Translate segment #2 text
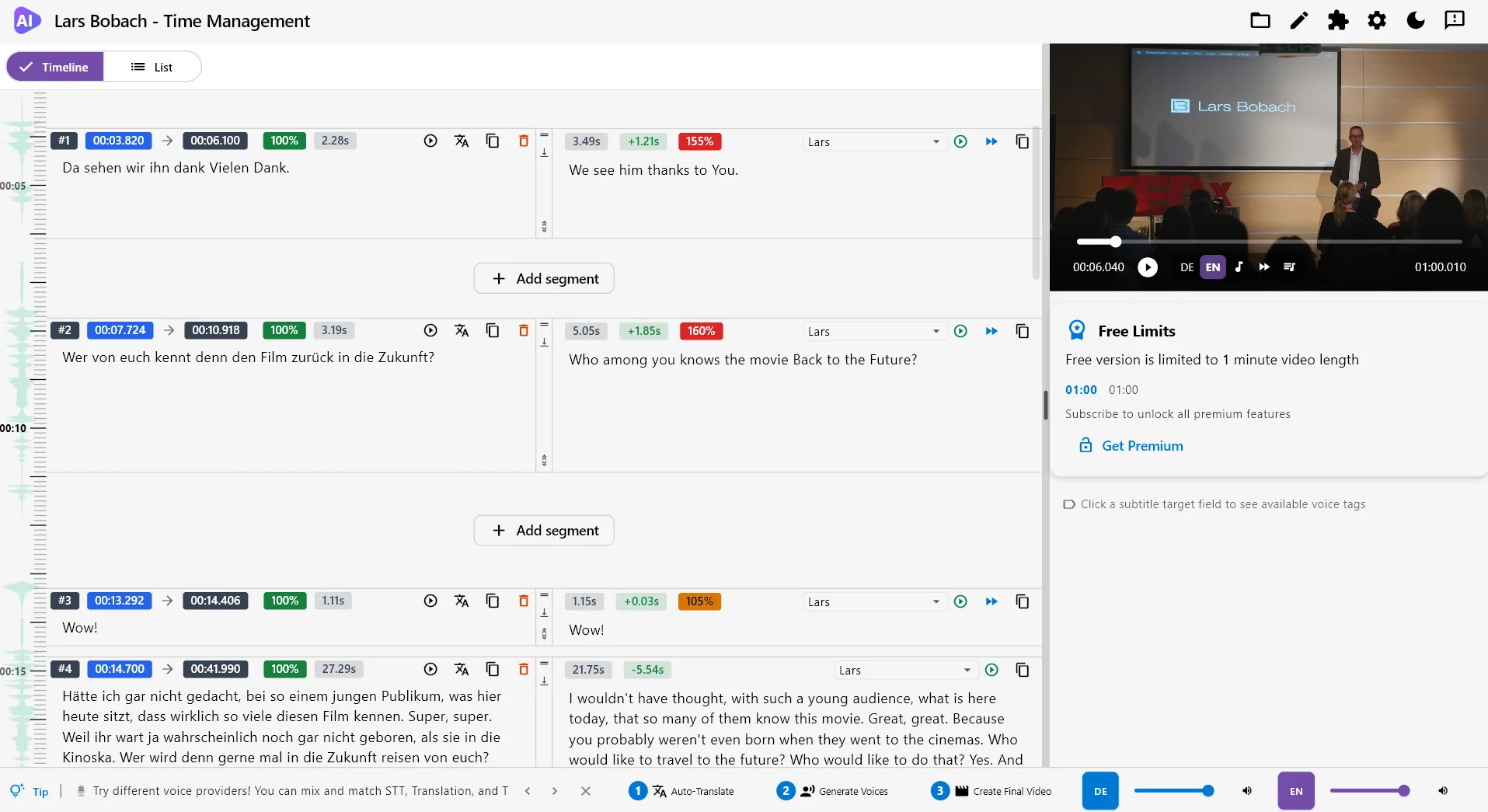The height and width of the screenshot is (812, 1488). (462, 330)
